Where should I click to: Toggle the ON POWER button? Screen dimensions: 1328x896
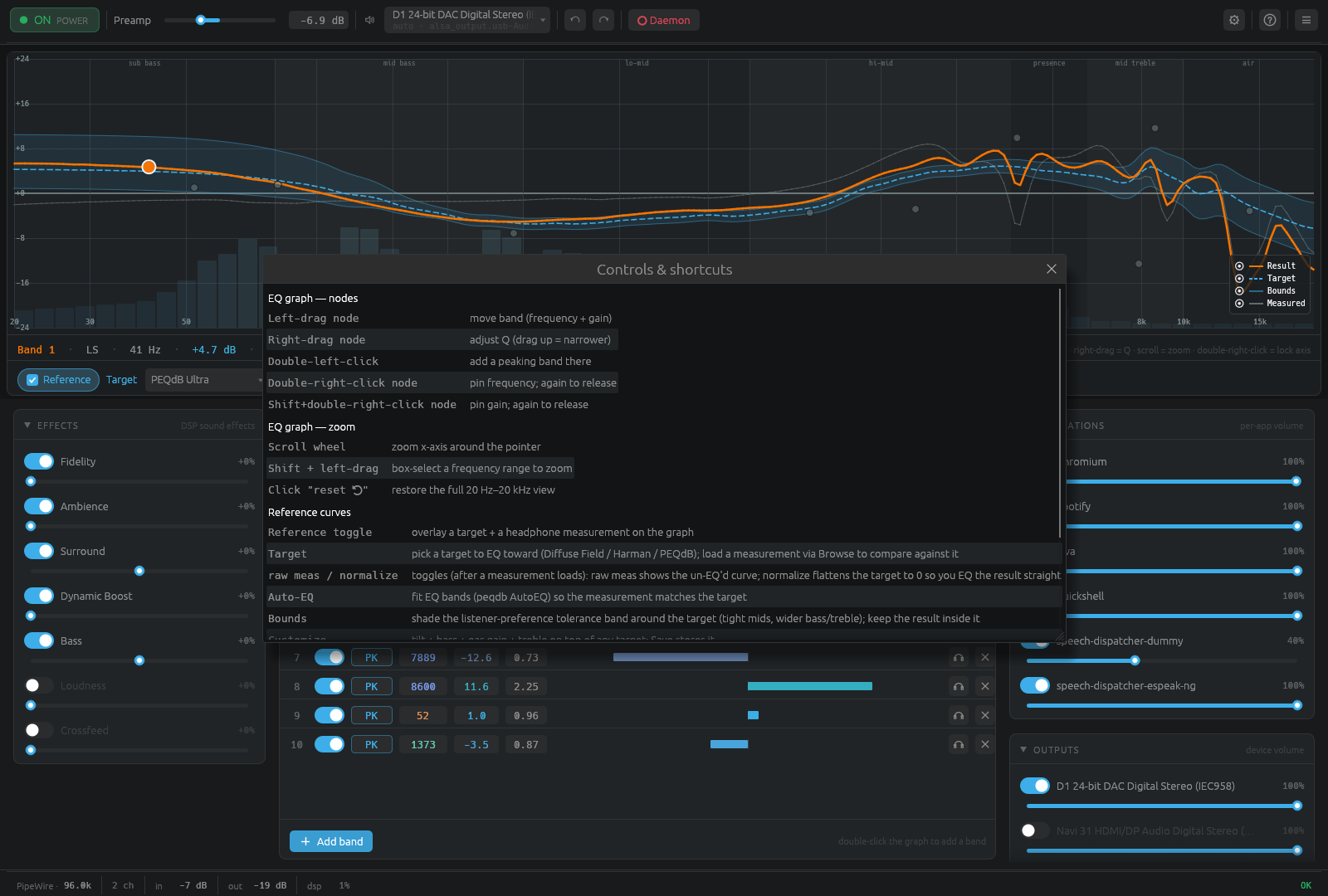click(55, 20)
